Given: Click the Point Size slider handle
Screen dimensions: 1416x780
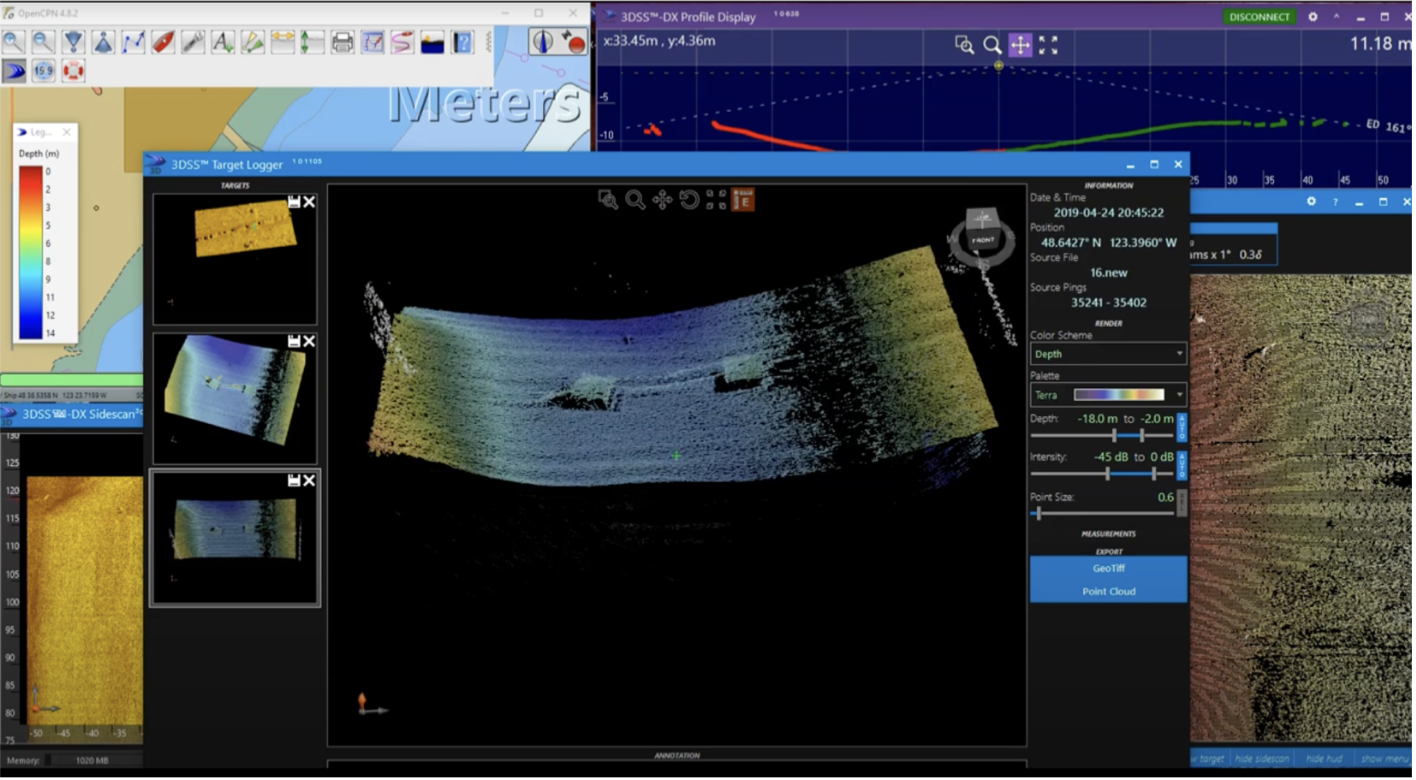Looking at the screenshot, I should point(1039,514).
